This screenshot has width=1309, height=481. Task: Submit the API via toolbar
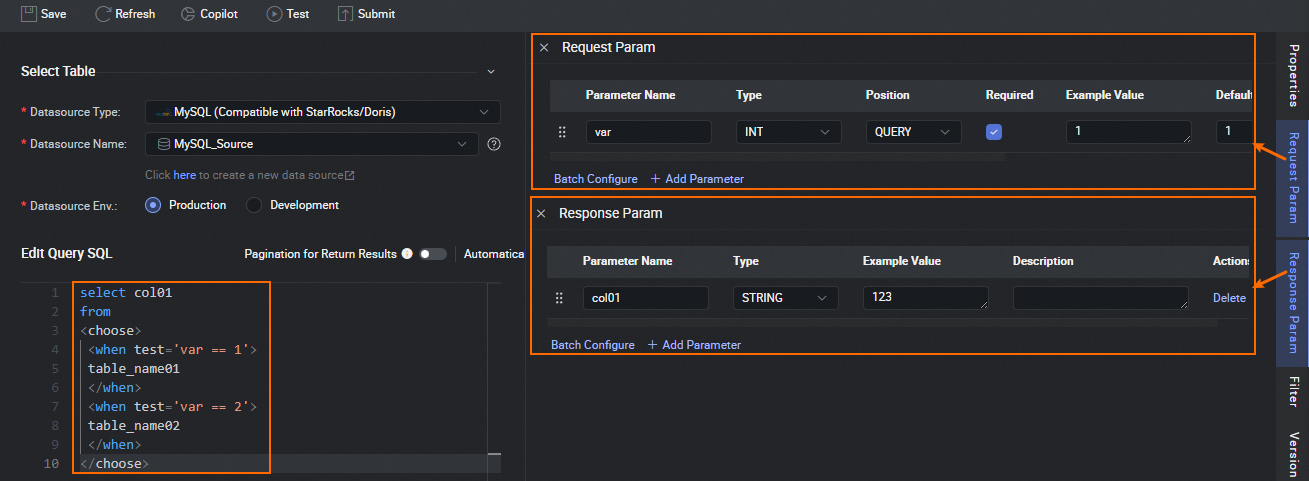pos(345,14)
